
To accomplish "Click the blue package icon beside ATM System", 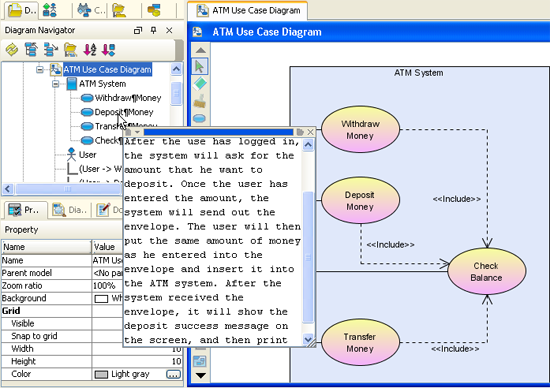I will [72, 84].
